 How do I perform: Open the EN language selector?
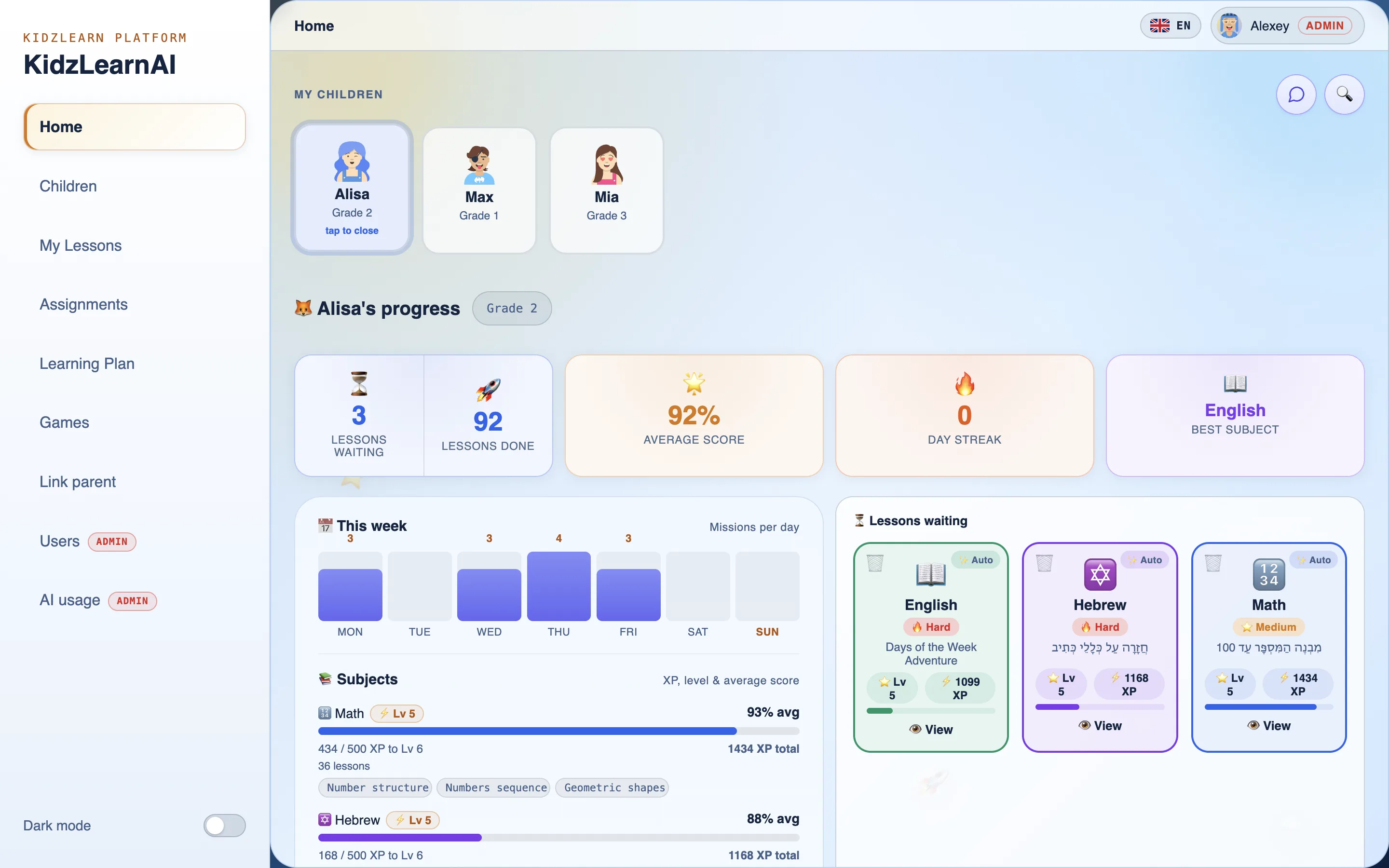pos(1171,26)
